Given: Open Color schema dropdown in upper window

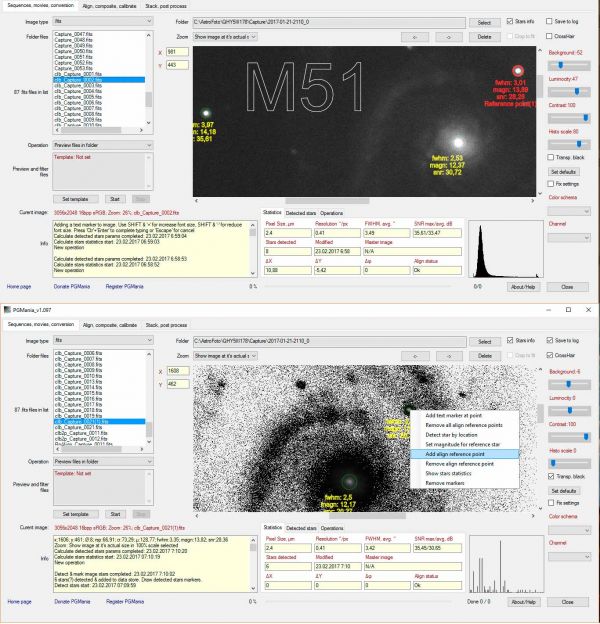Looking at the screenshot, I should click(569, 211).
